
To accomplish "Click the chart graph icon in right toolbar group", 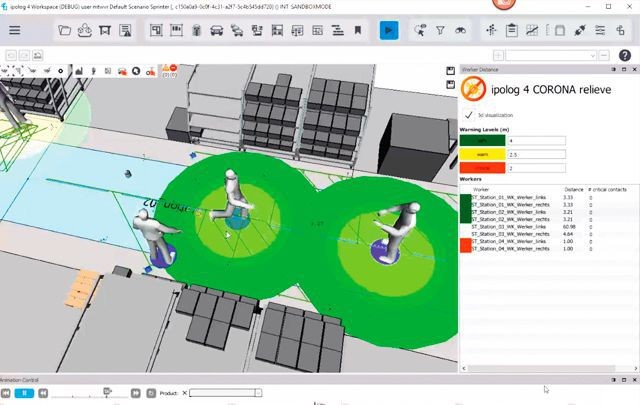I will pos(531,30).
